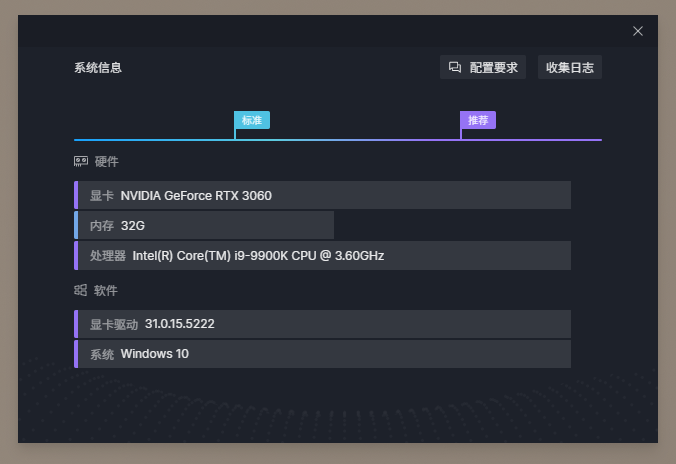
Task: Click the 硬件 graphics card icon
Action: point(81,161)
